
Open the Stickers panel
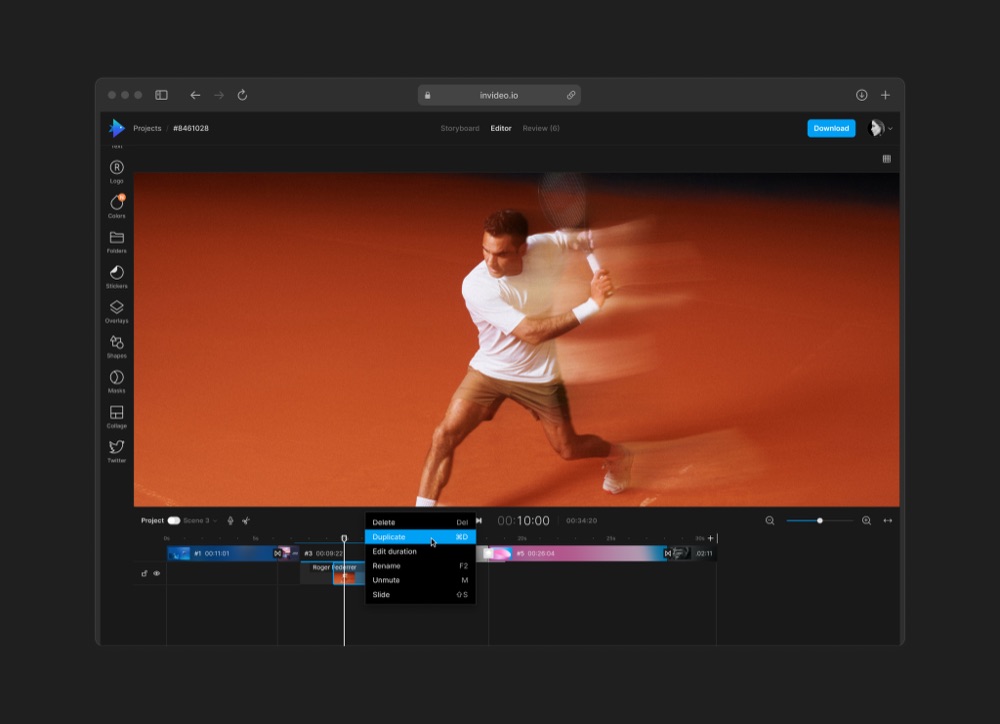[117, 276]
